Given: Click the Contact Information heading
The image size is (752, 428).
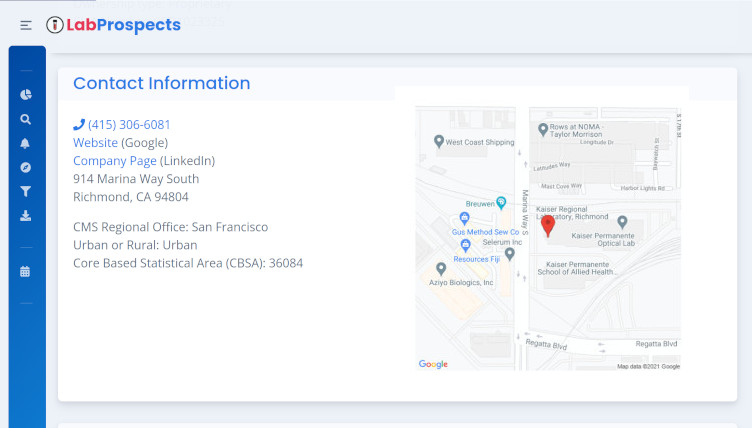Looking at the screenshot, I should [x=162, y=83].
